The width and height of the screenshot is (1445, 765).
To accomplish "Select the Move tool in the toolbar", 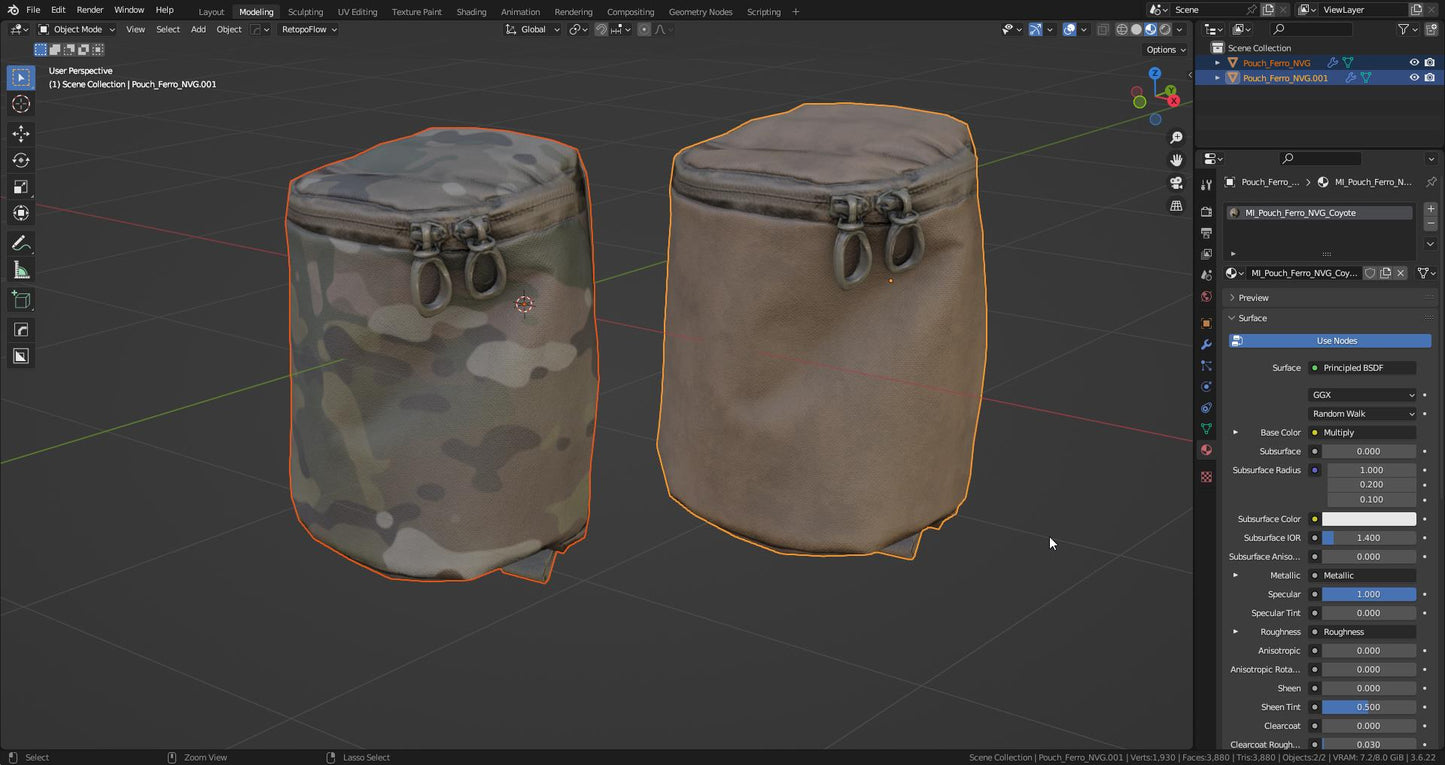I will pos(21,134).
